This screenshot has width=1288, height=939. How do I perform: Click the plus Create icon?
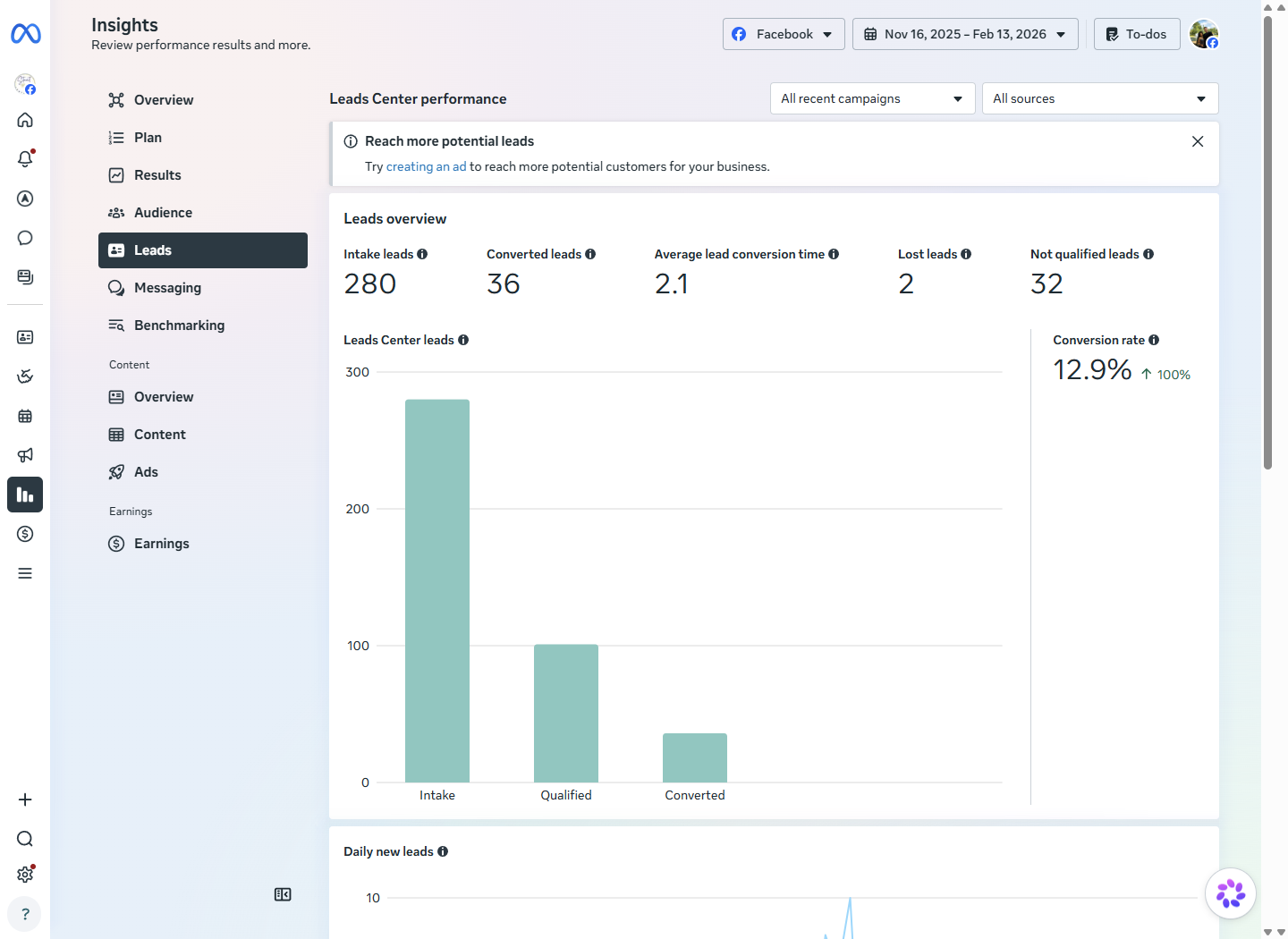(25, 799)
